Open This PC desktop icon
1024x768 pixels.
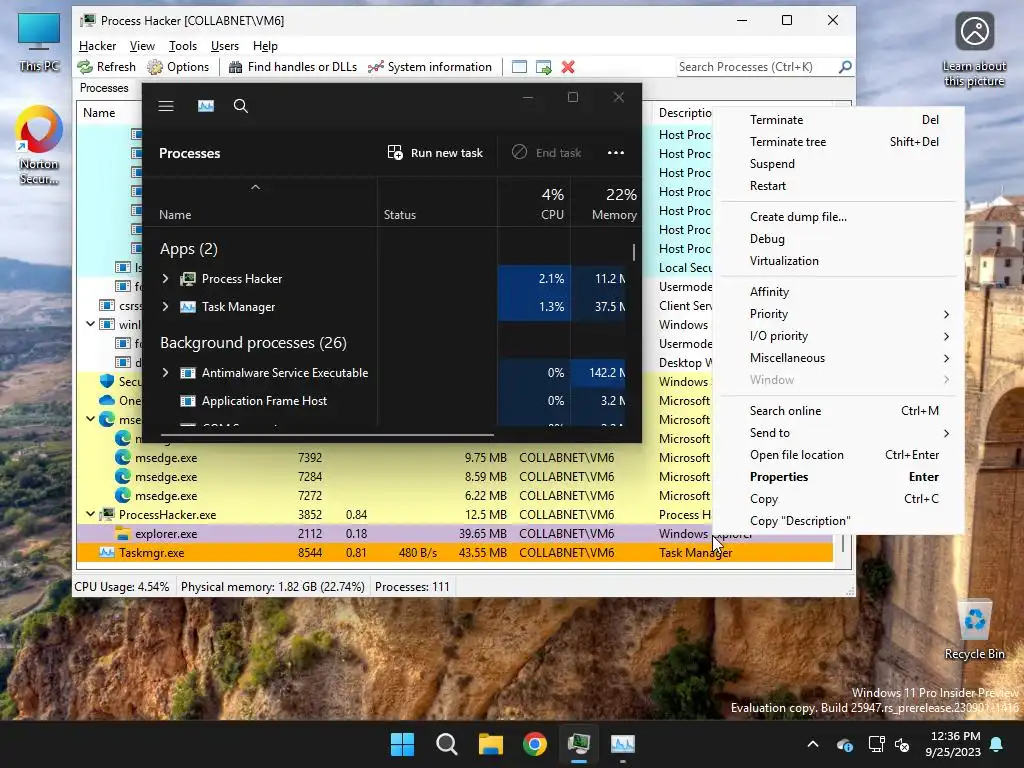pos(39,42)
